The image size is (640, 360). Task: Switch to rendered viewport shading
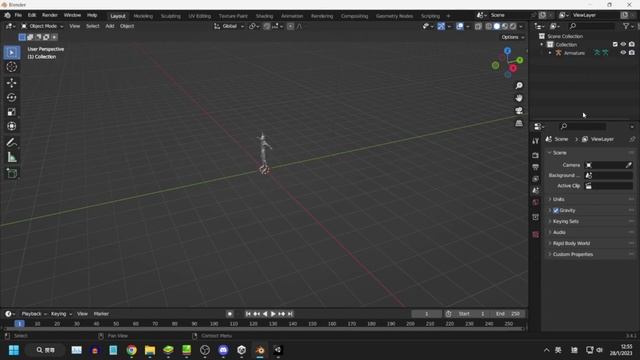(513, 26)
